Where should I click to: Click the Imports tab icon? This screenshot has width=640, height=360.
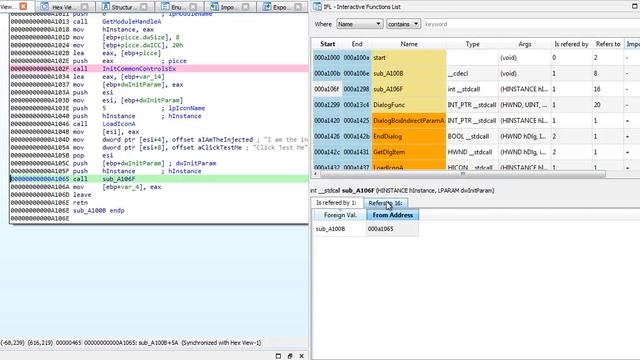(214, 7)
